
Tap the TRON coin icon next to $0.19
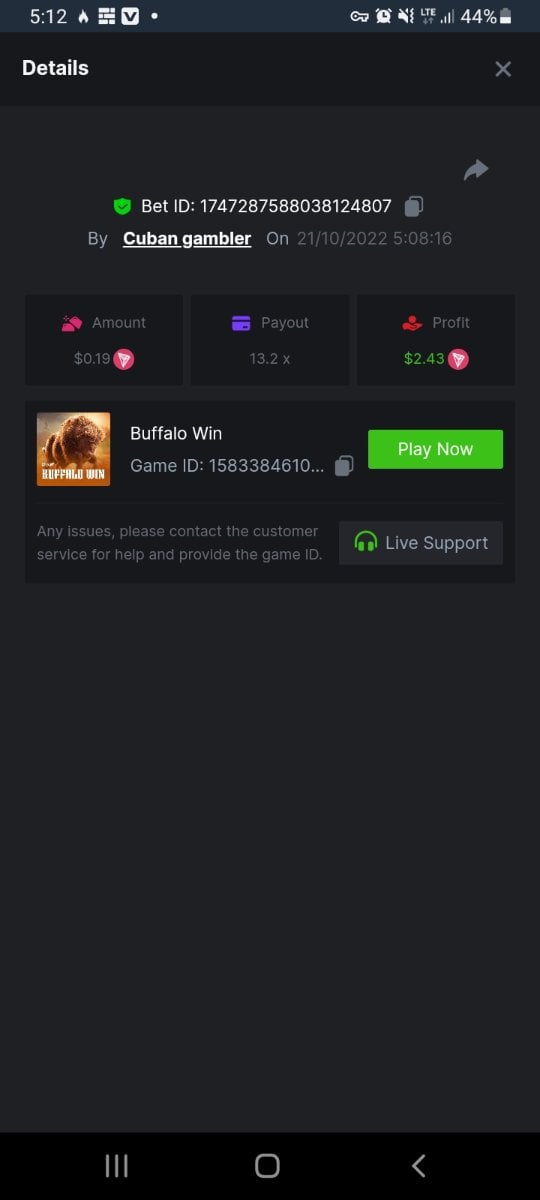click(123, 359)
